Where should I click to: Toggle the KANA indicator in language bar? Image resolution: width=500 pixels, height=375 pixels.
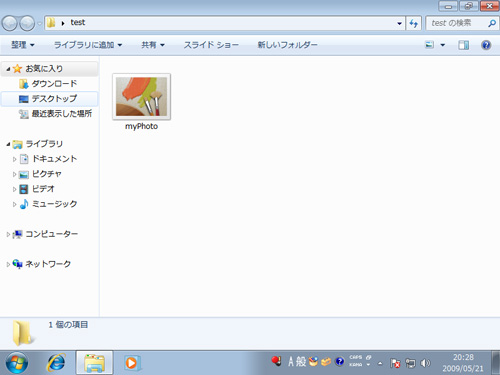(x=355, y=365)
